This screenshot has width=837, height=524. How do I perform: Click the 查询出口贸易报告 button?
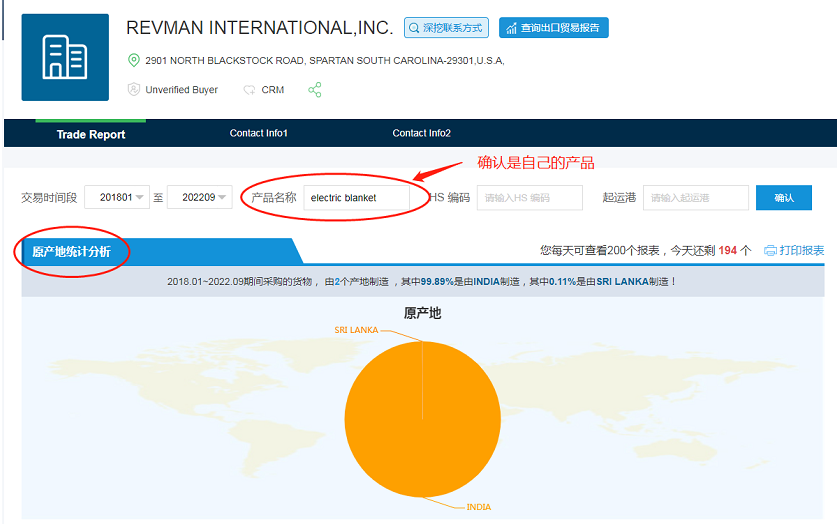pyautogui.click(x=554, y=28)
